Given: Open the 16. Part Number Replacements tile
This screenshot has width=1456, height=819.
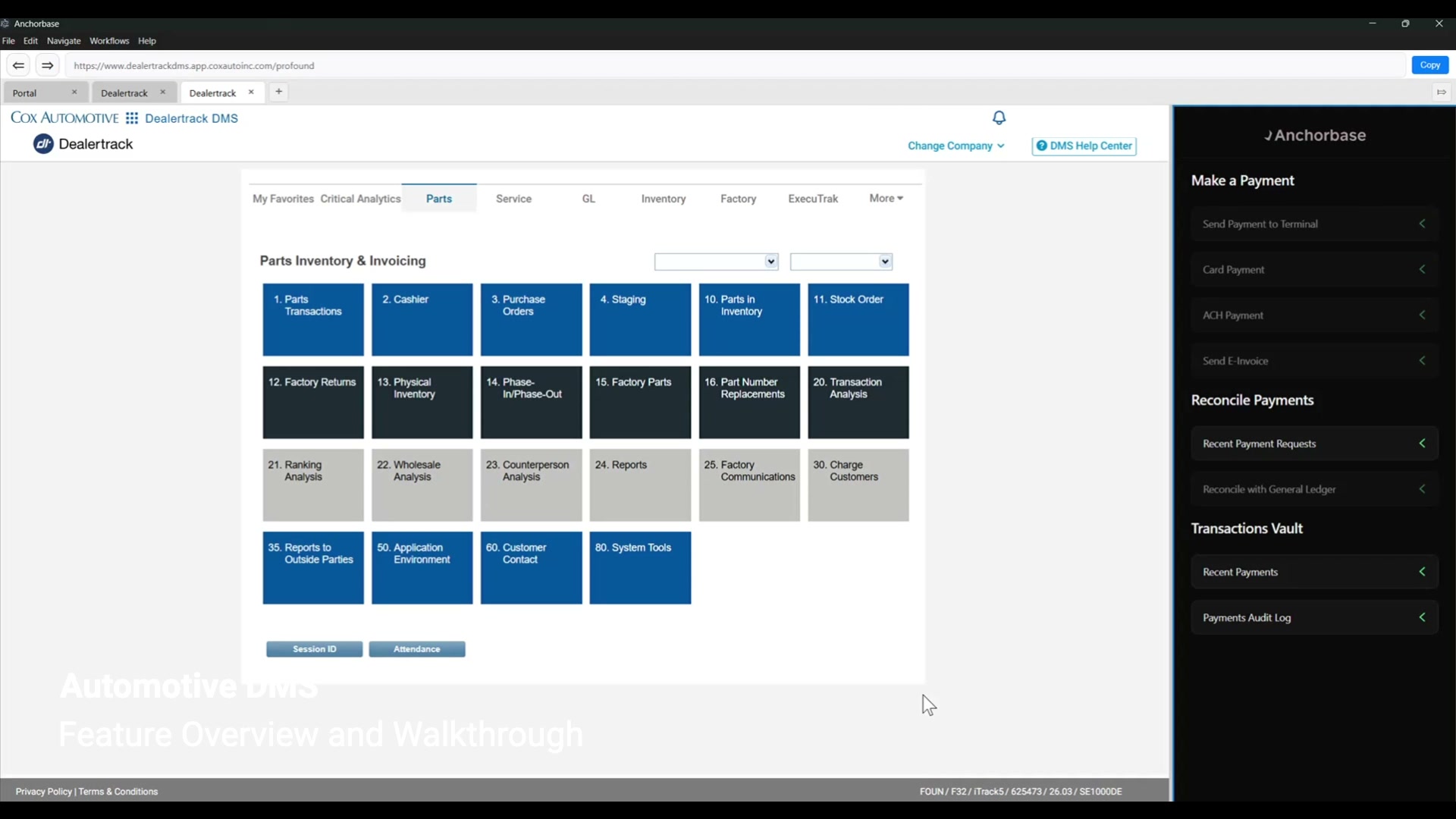Looking at the screenshot, I should 749,402.
